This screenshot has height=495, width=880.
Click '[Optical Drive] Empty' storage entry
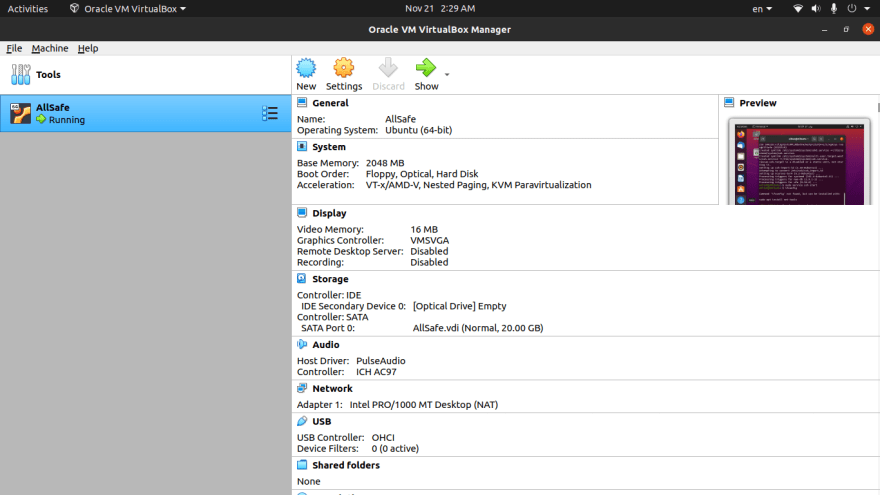(x=460, y=306)
